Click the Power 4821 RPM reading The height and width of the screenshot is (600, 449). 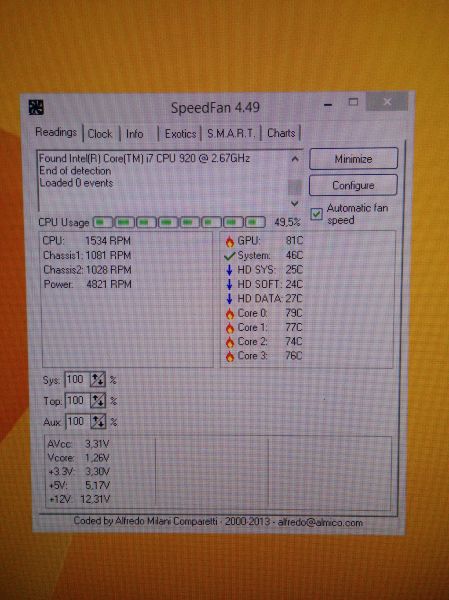click(x=87, y=284)
